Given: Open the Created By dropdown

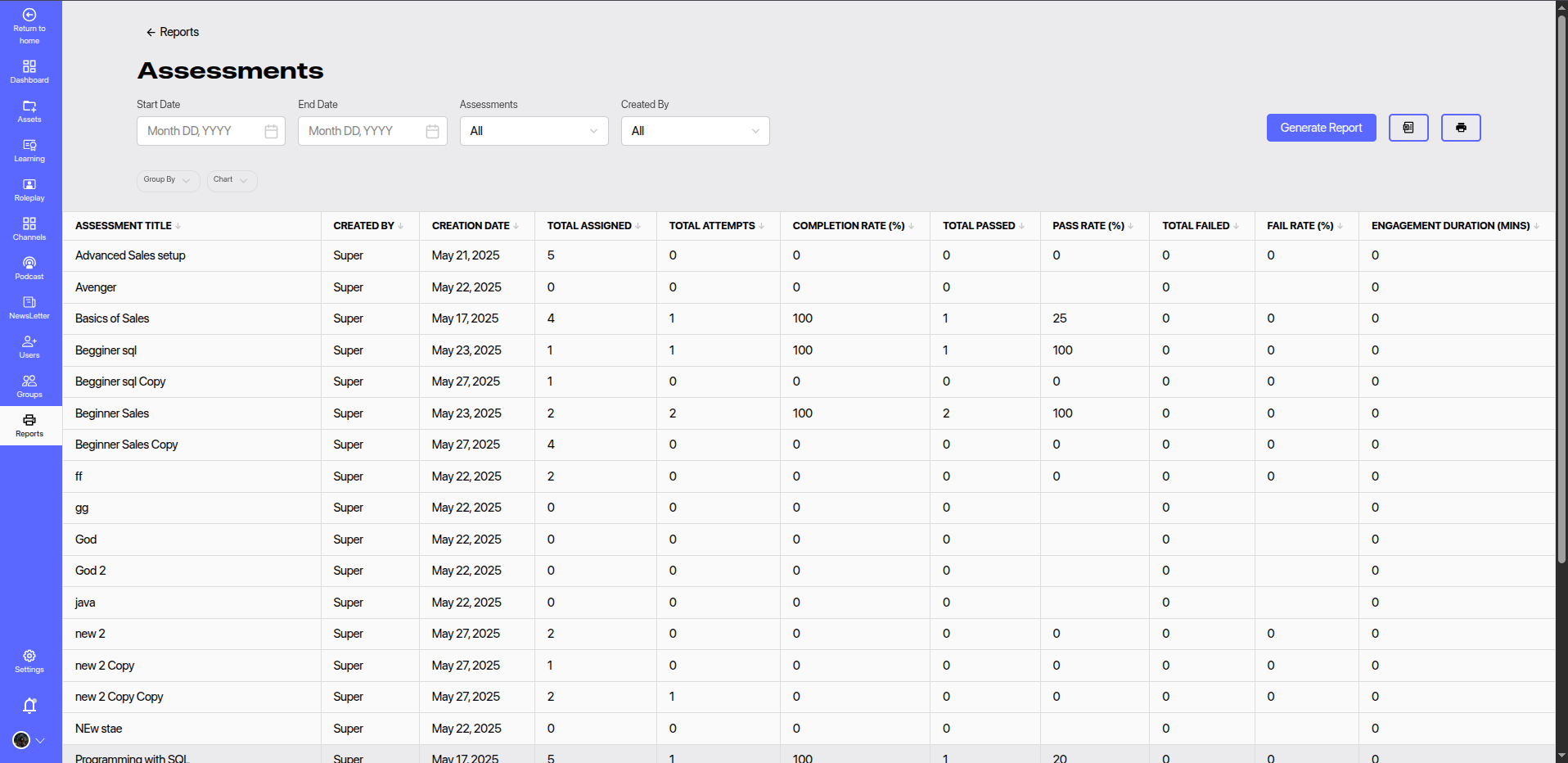Looking at the screenshot, I should [695, 131].
